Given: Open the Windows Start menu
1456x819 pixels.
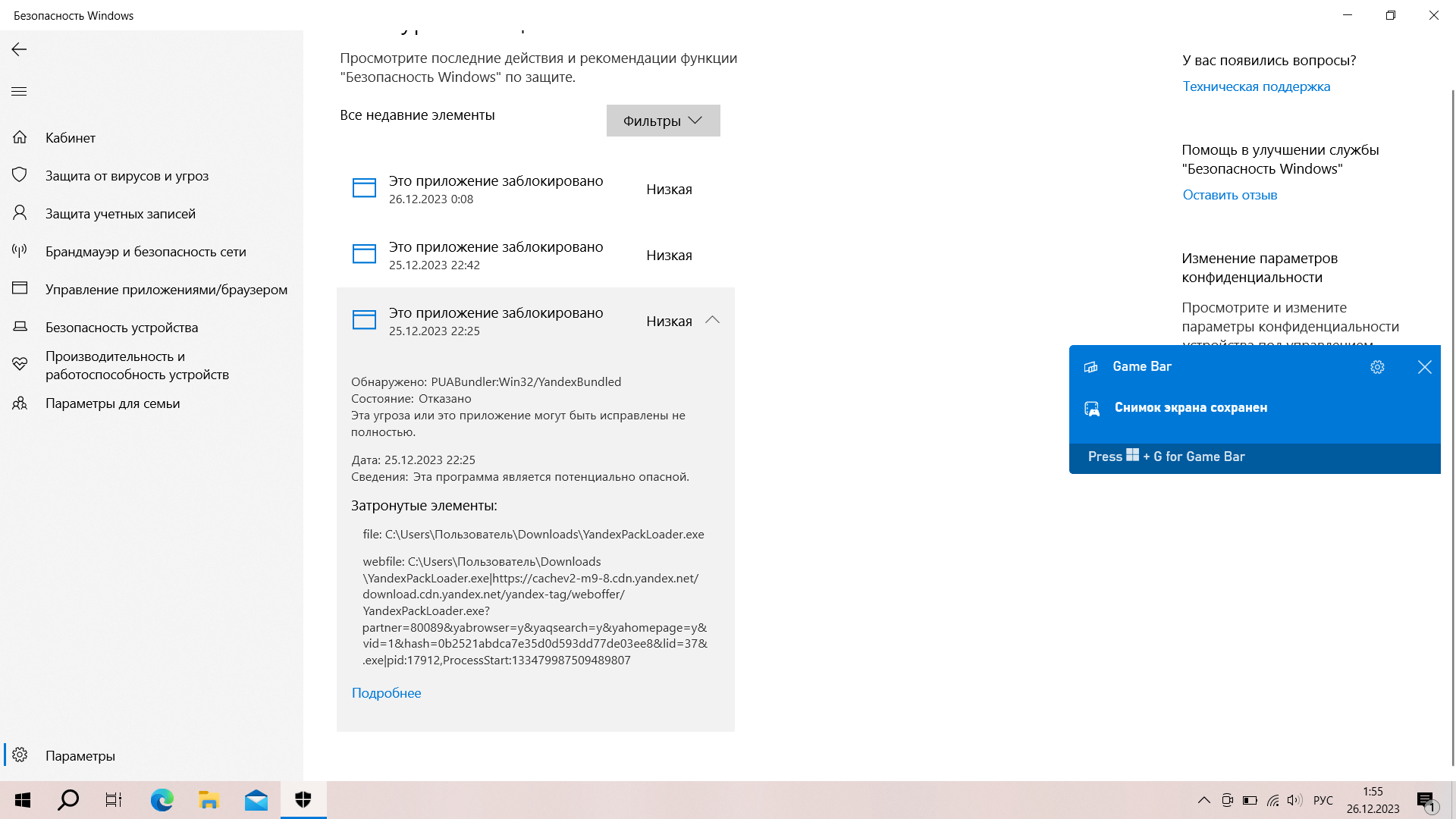Looking at the screenshot, I should tap(23, 800).
